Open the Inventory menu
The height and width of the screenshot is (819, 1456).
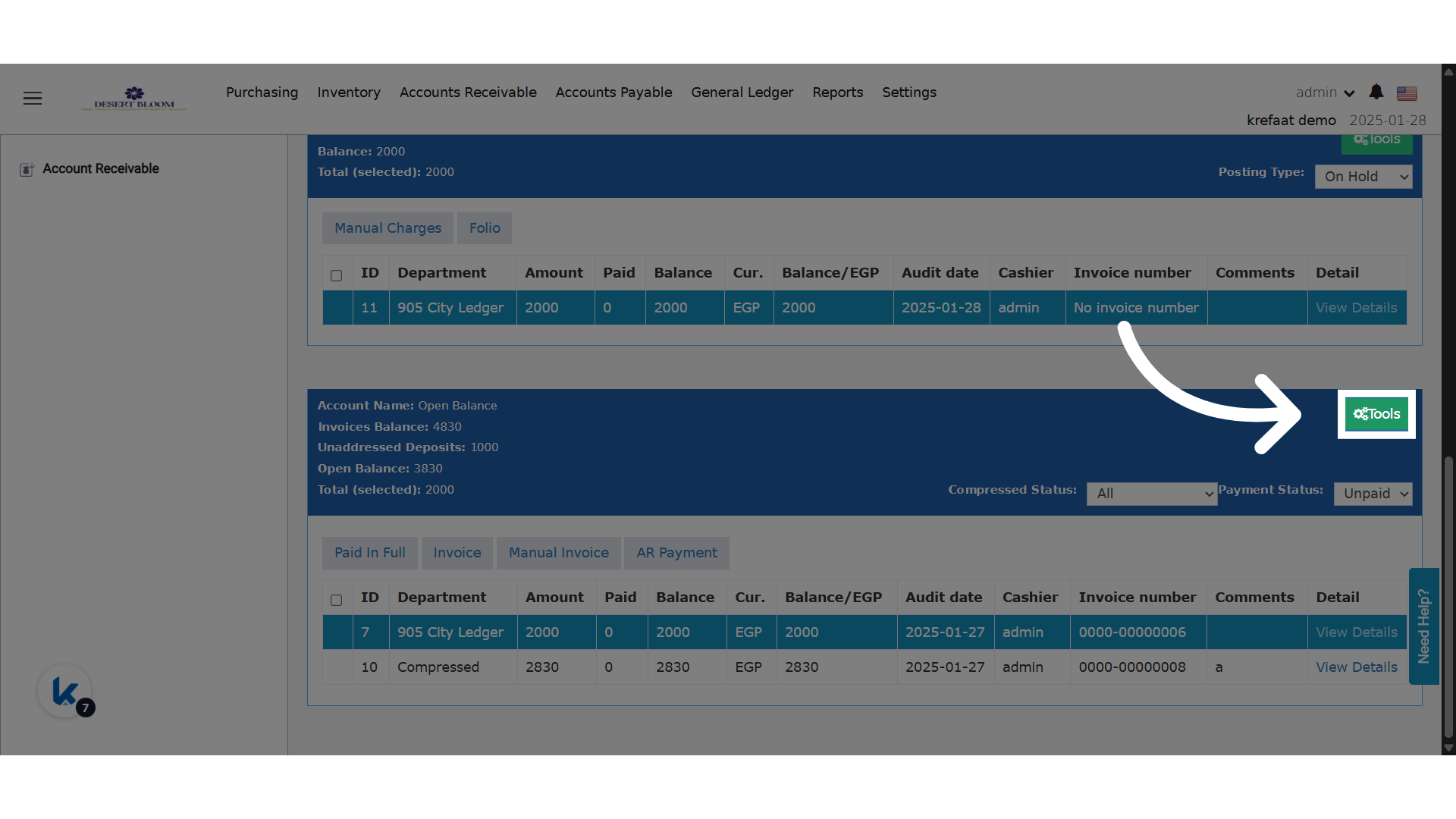tap(349, 93)
